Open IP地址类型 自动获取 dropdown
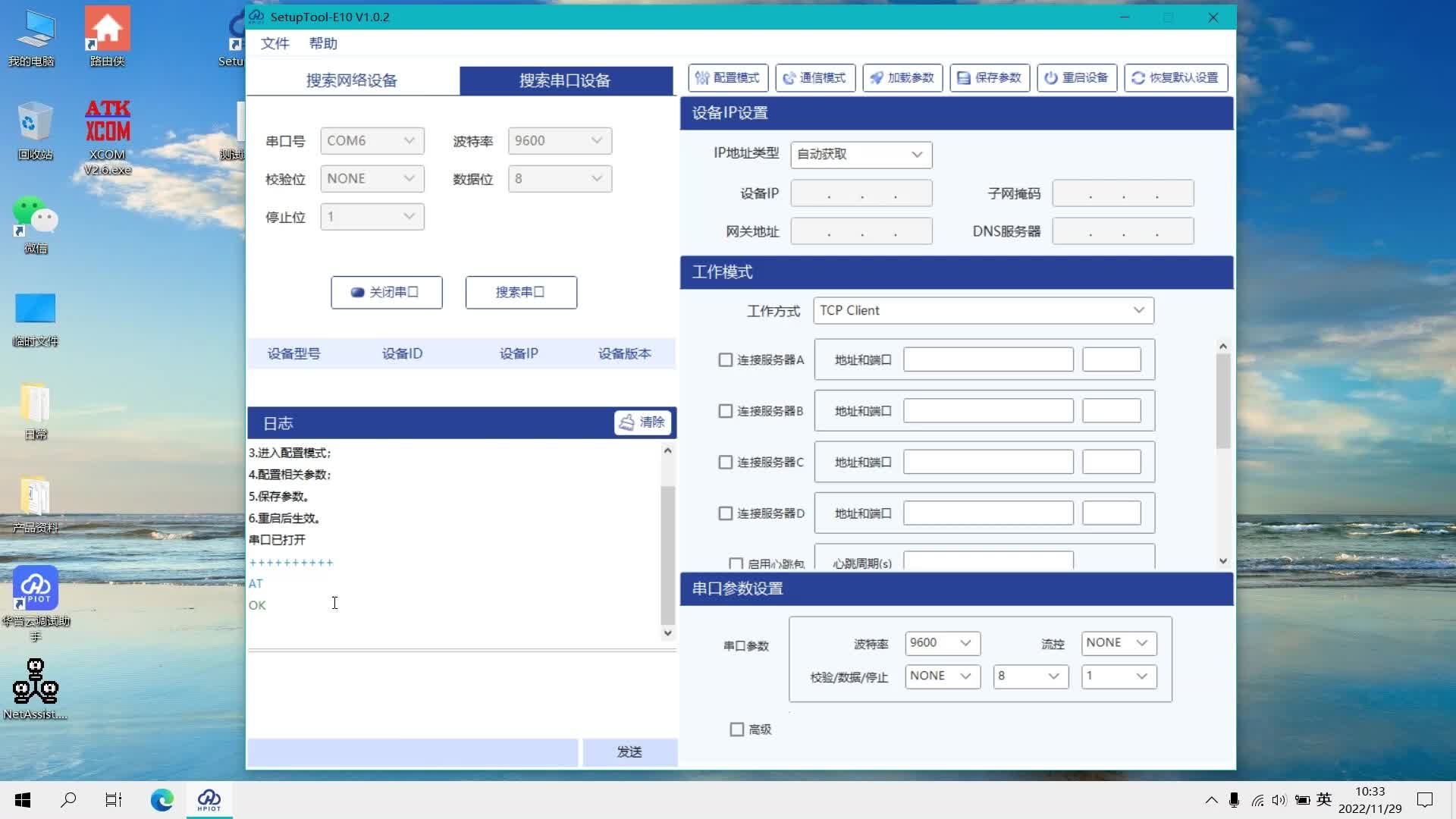 pos(861,155)
